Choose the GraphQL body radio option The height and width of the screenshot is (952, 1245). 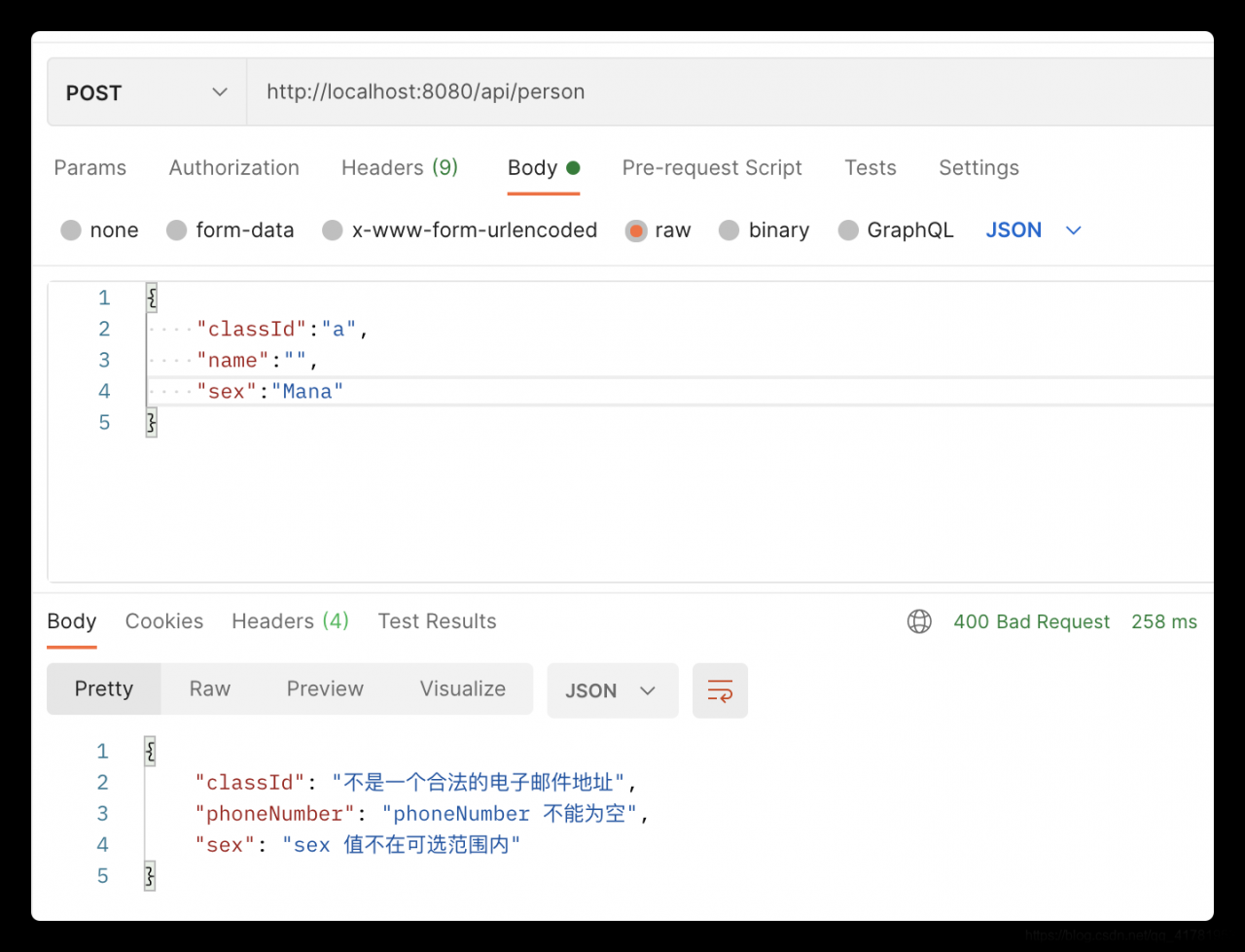click(x=848, y=230)
